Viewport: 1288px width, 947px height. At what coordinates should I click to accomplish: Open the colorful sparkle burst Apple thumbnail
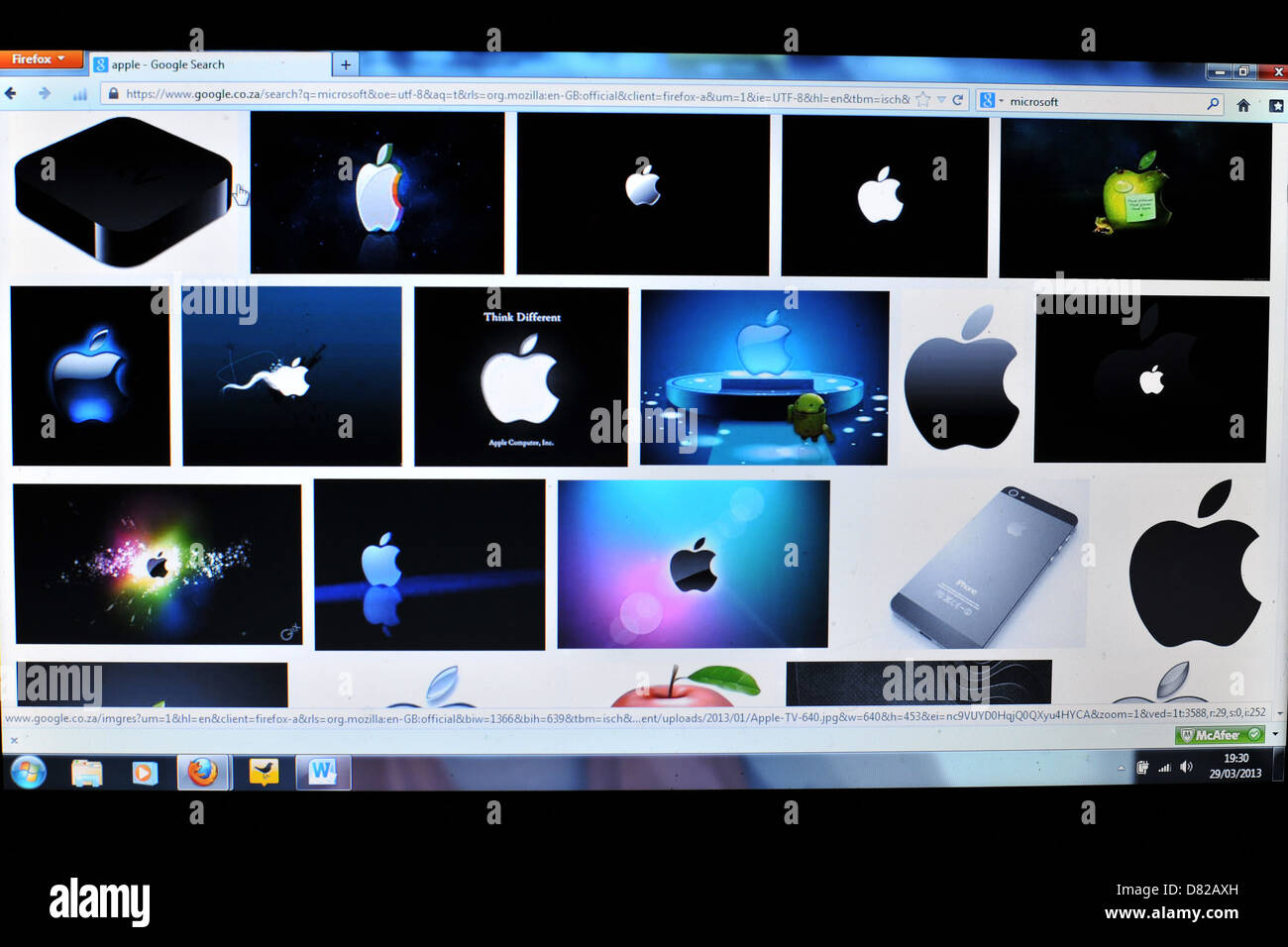click(x=158, y=565)
